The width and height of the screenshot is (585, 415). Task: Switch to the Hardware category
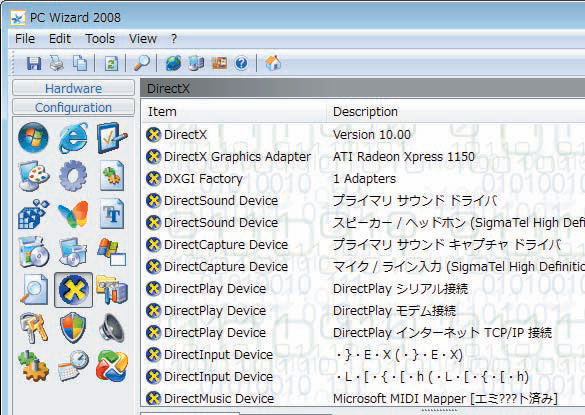[x=73, y=88]
